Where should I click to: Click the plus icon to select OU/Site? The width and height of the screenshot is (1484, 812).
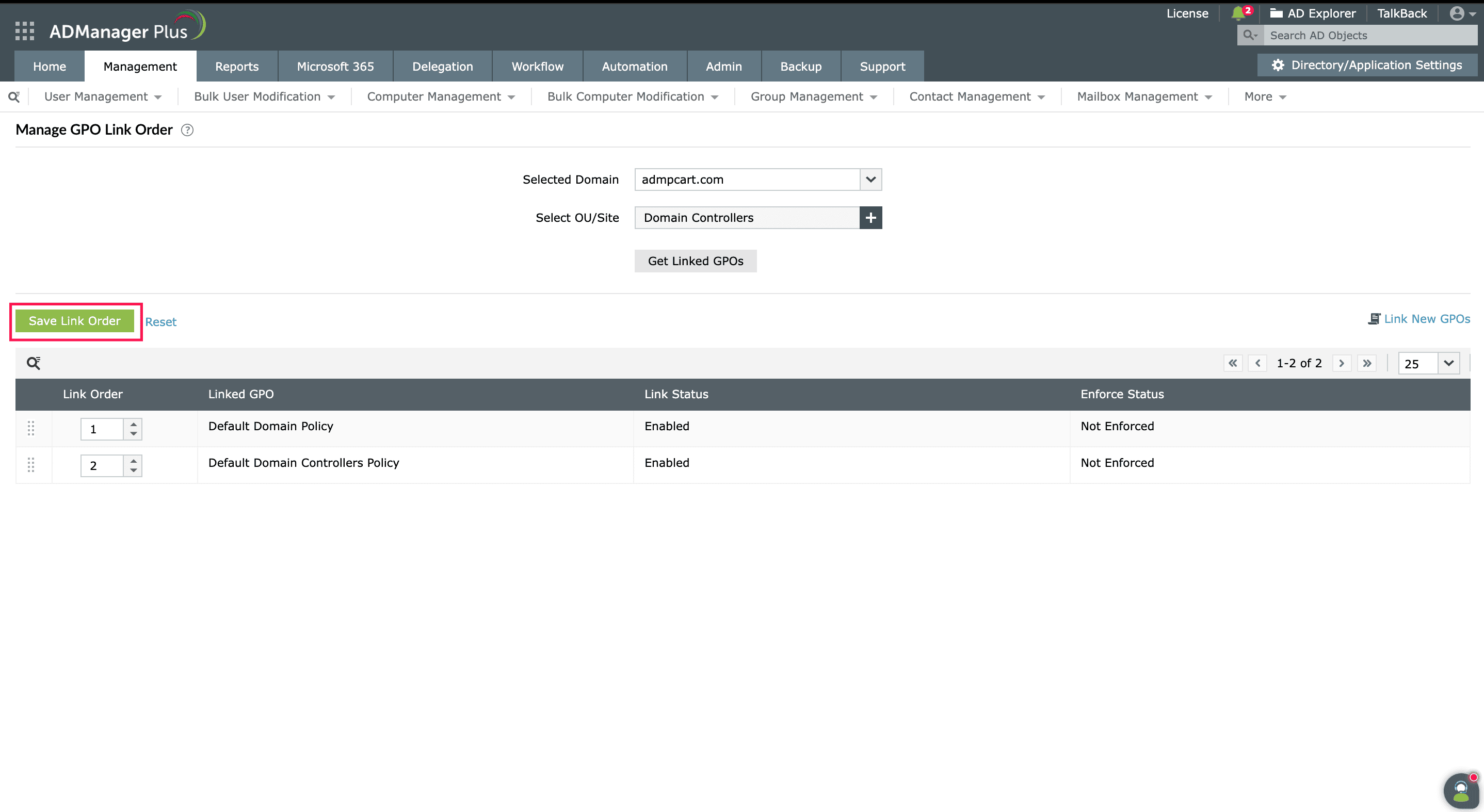click(x=870, y=218)
